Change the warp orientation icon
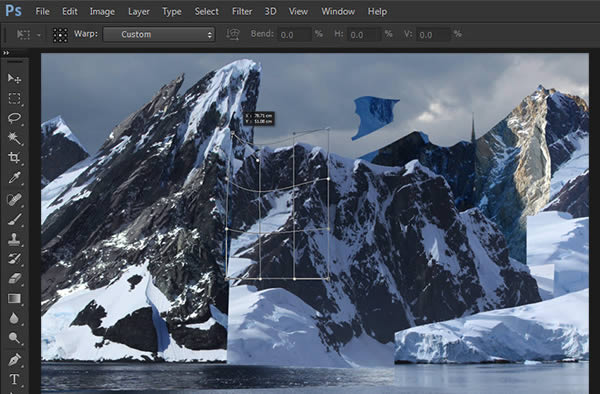 [x=233, y=34]
